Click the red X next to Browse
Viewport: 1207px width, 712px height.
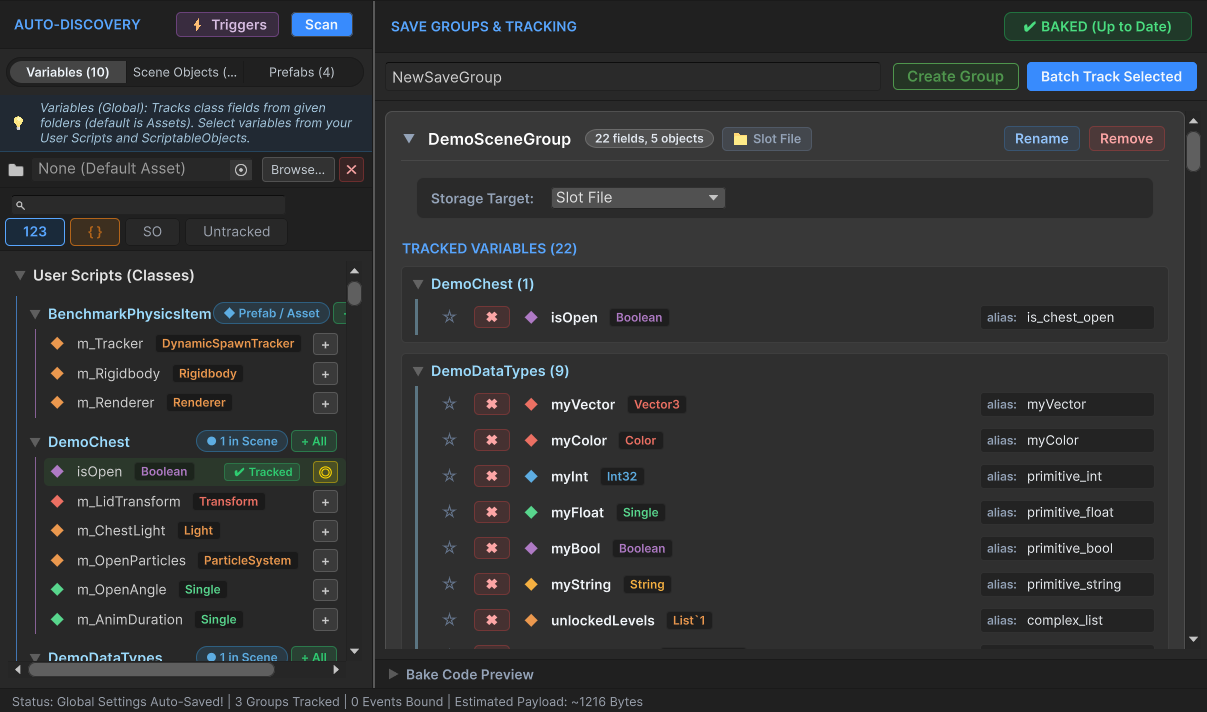pos(351,170)
